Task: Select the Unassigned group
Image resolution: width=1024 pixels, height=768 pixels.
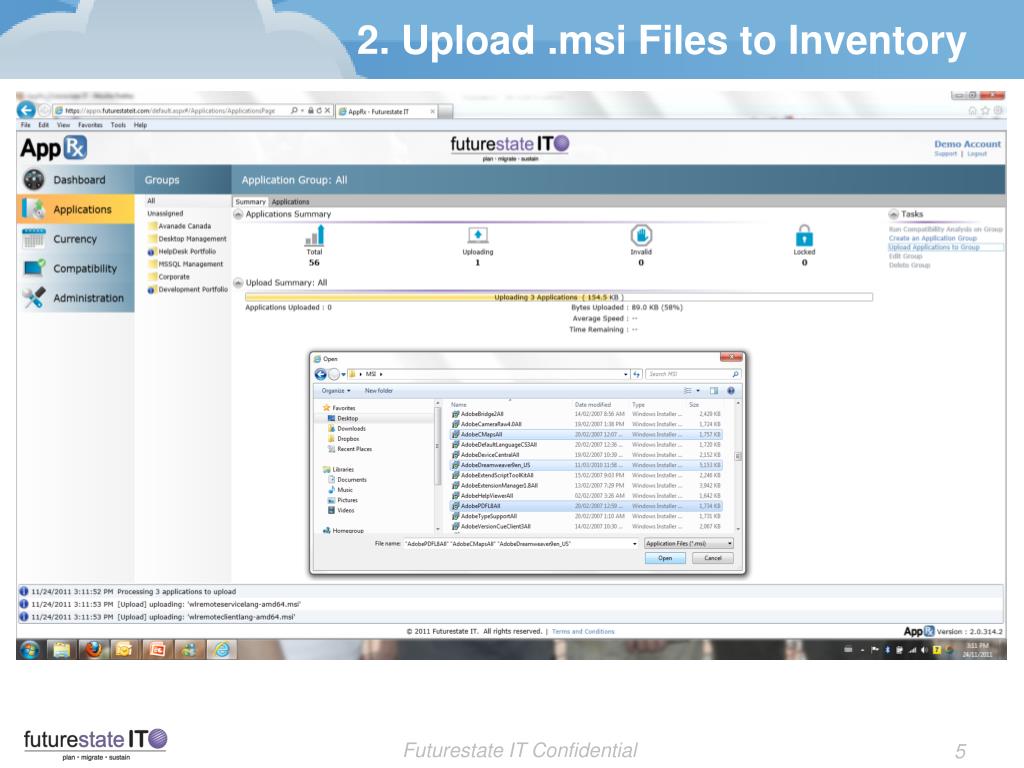Action: pyautogui.click(x=165, y=214)
